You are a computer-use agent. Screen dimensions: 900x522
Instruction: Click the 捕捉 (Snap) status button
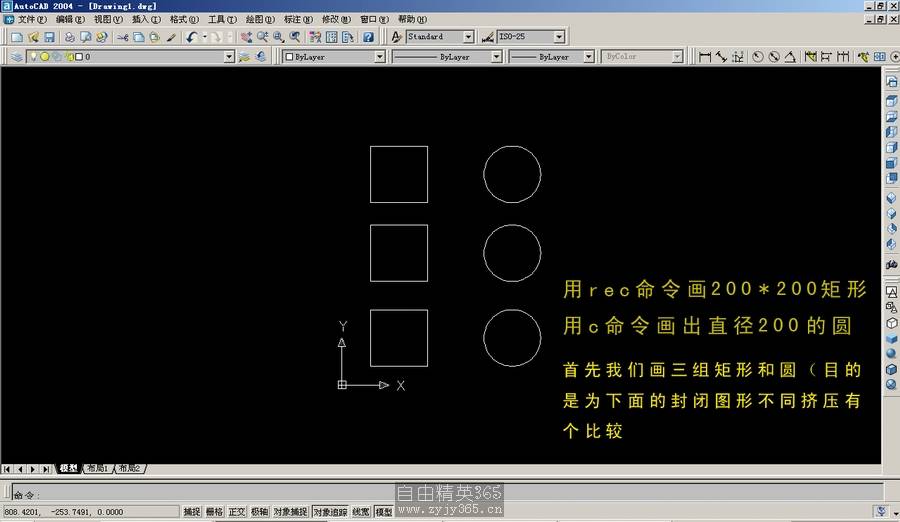pyautogui.click(x=192, y=512)
